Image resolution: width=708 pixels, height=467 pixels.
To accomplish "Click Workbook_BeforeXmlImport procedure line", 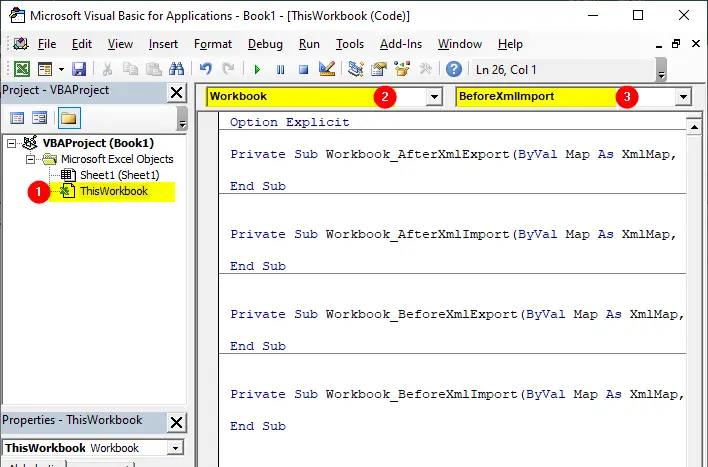I will pyautogui.click(x=457, y=394).
